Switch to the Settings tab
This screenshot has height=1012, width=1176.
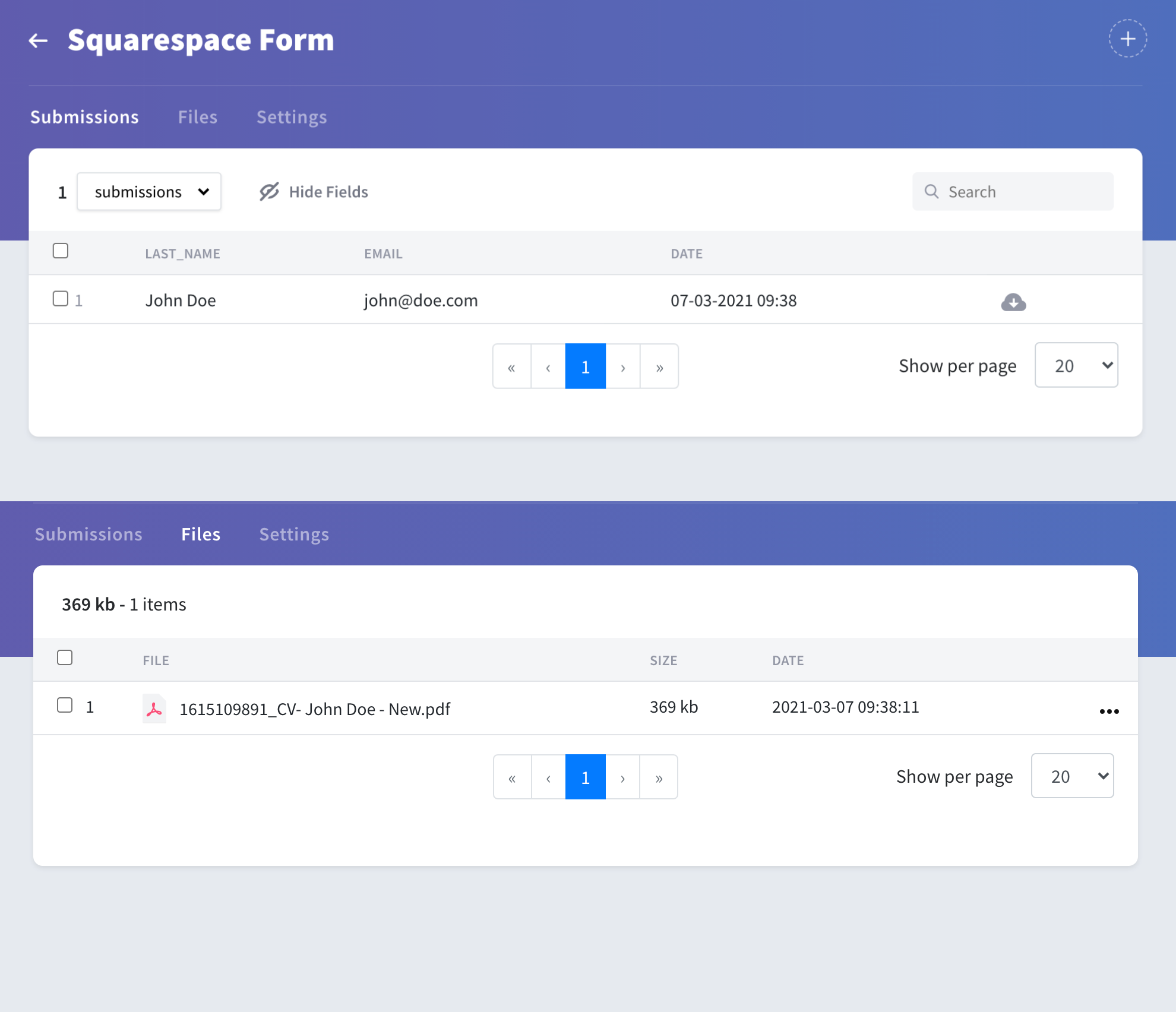click(x=292, y=116)
